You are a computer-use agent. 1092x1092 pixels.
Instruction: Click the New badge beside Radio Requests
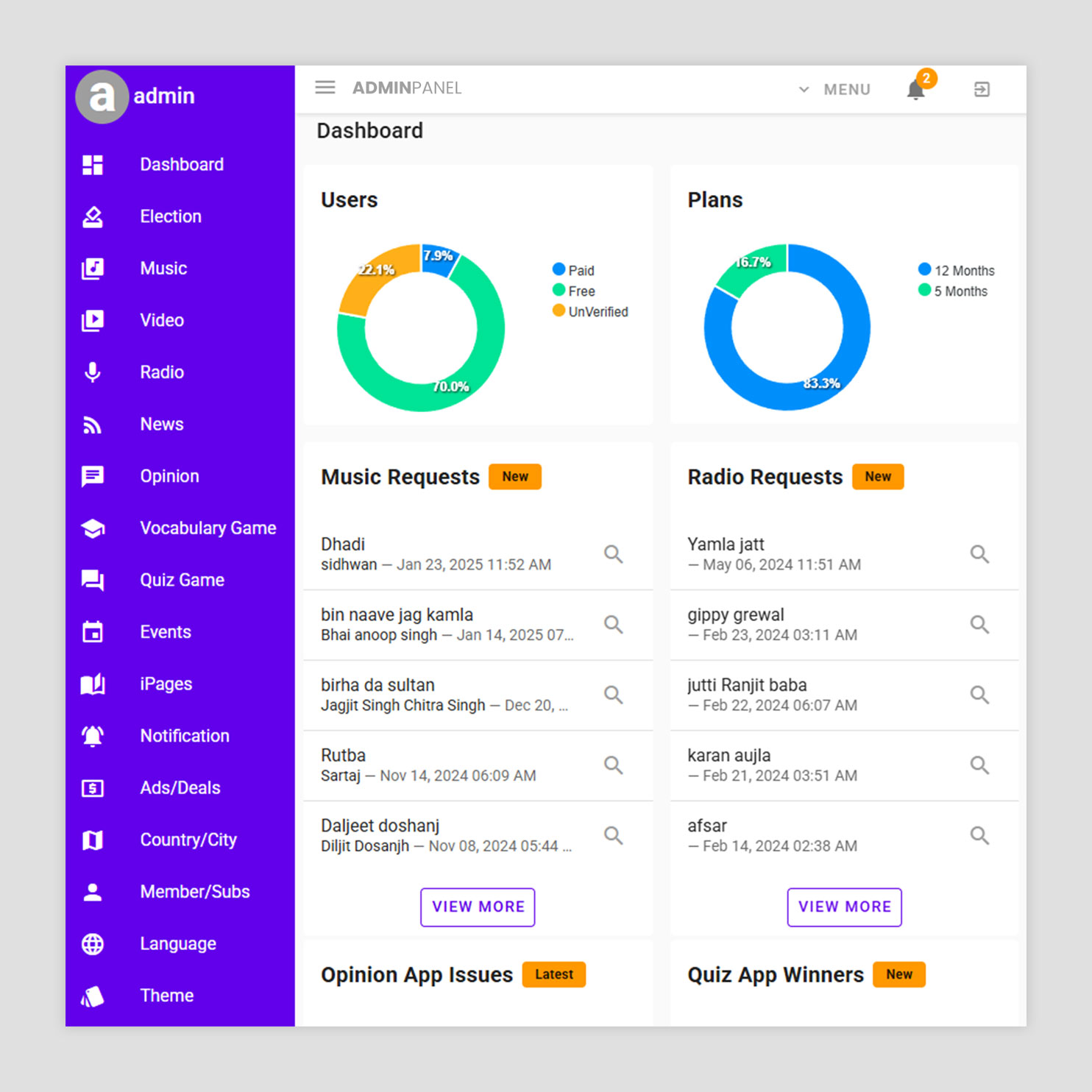(x=878, y=477)
